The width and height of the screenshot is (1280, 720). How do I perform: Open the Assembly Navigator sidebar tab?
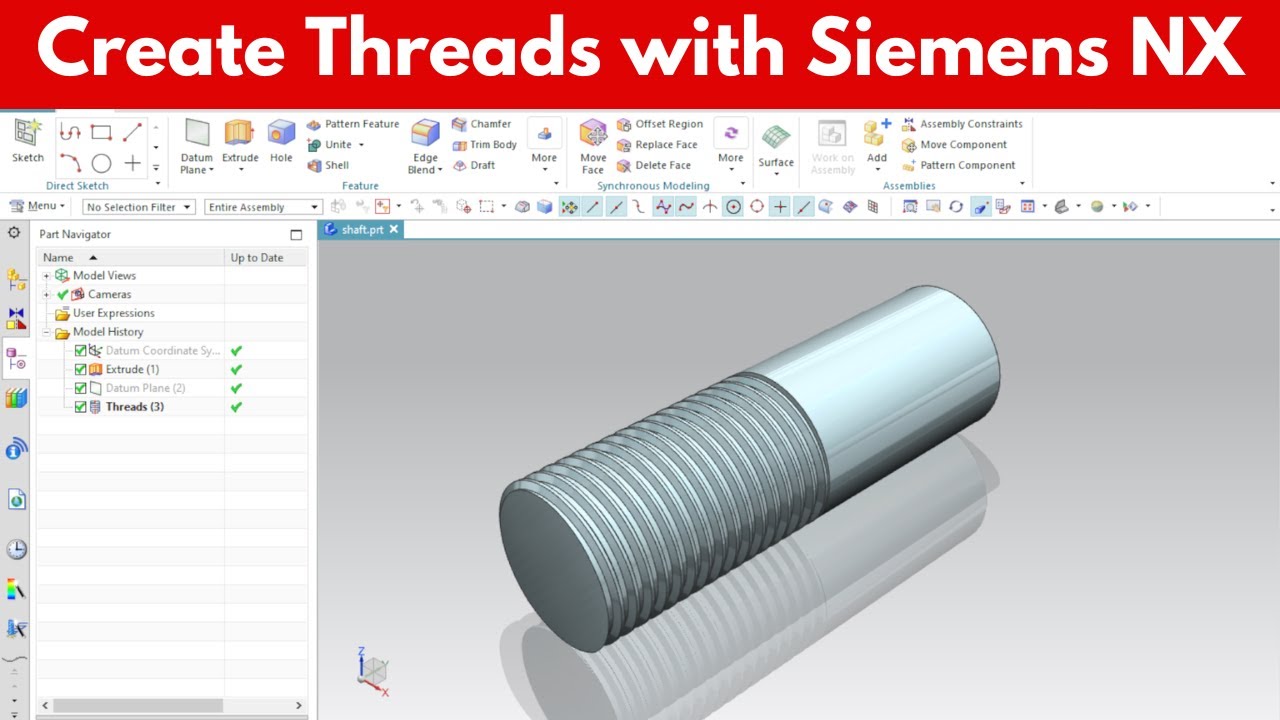point(16,279)
